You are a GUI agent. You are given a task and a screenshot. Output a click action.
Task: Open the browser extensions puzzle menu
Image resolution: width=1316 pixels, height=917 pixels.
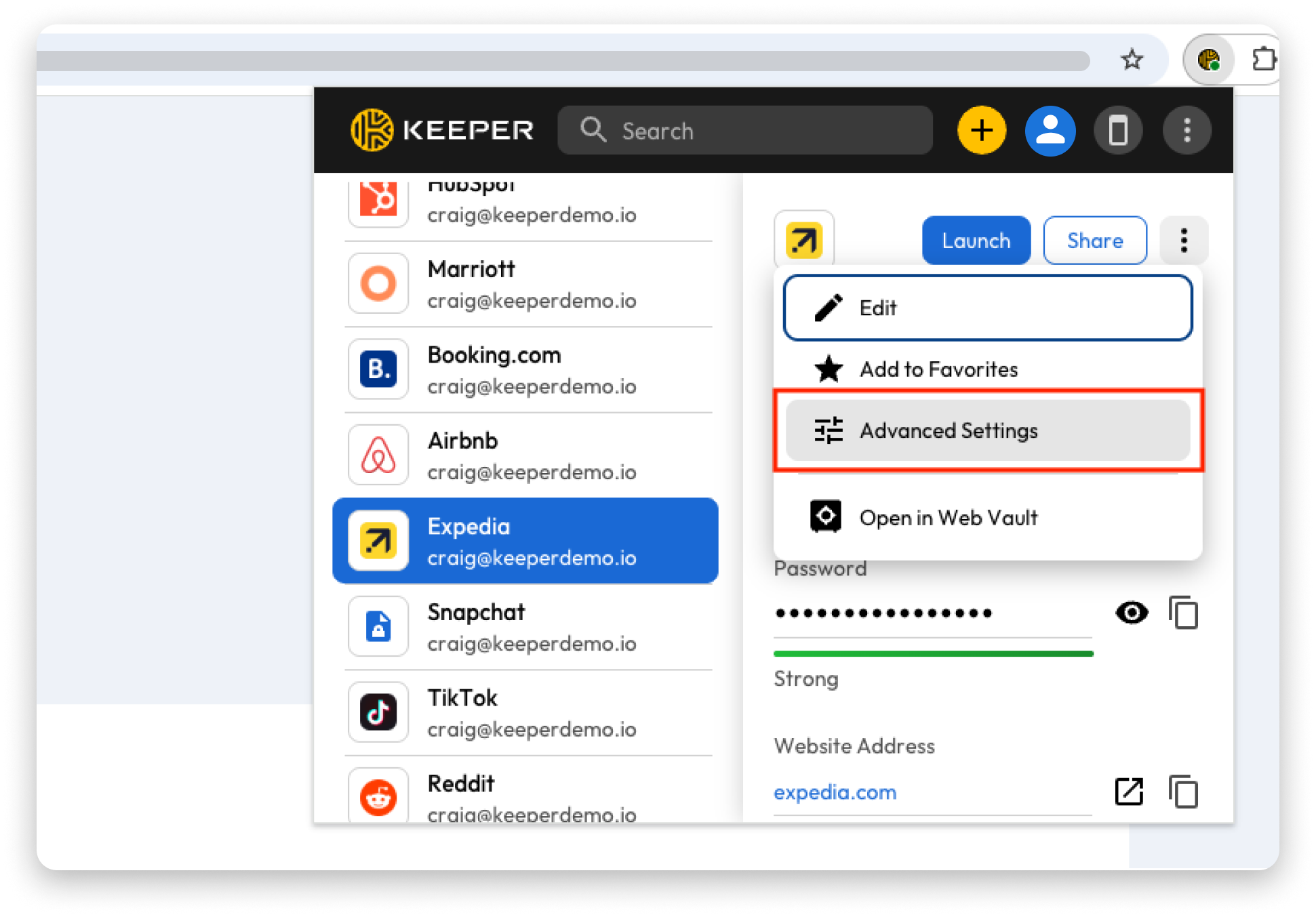click(x=1262, y=60)
